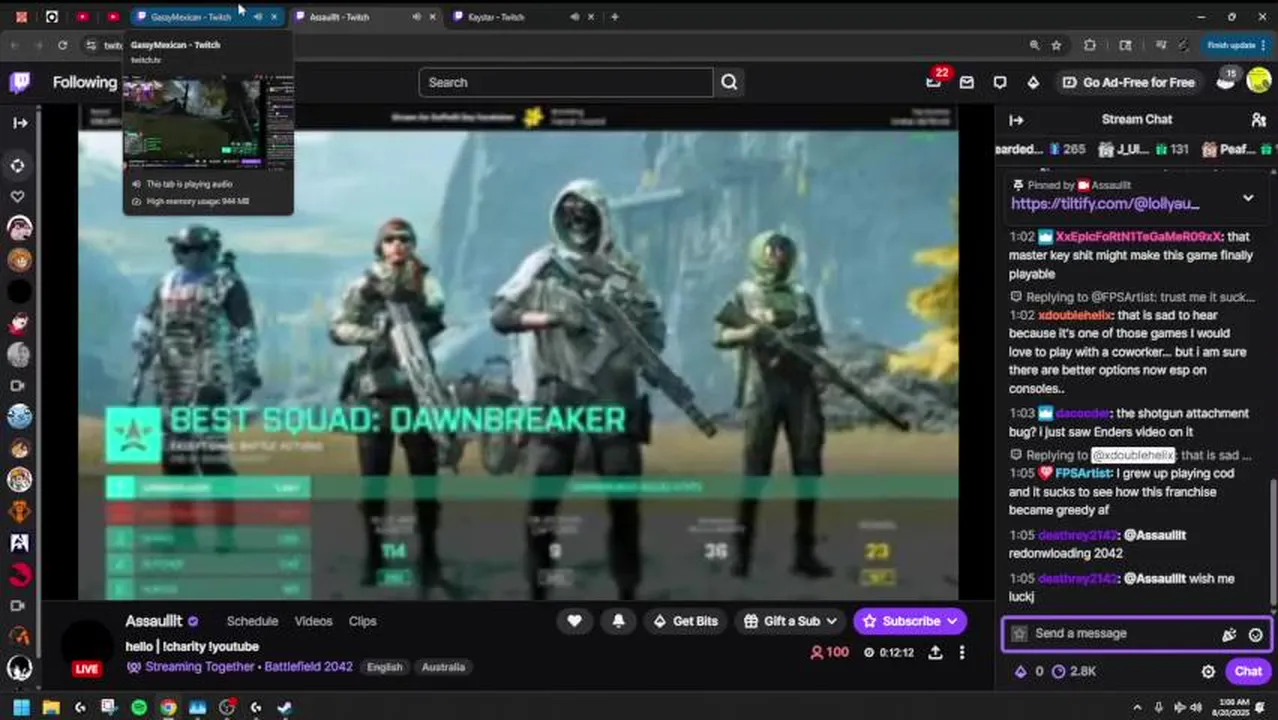
Task: Click Go Ad-Free for Free button
Action: [x=1129, y=82]
